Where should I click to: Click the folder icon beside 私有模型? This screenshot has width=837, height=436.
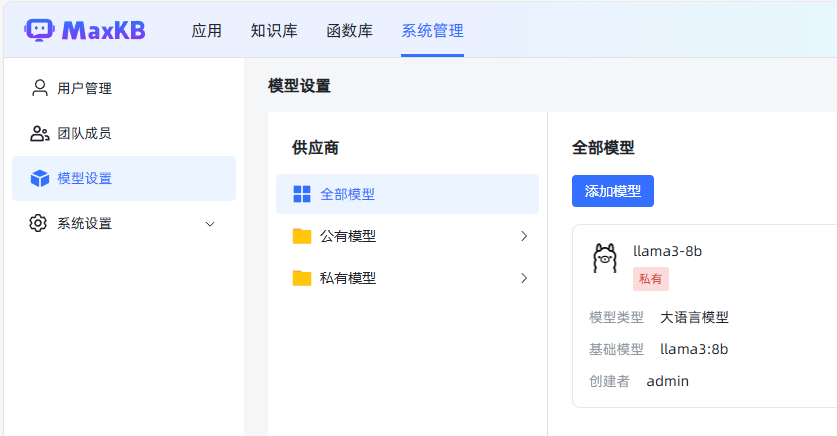coord(302,278)
